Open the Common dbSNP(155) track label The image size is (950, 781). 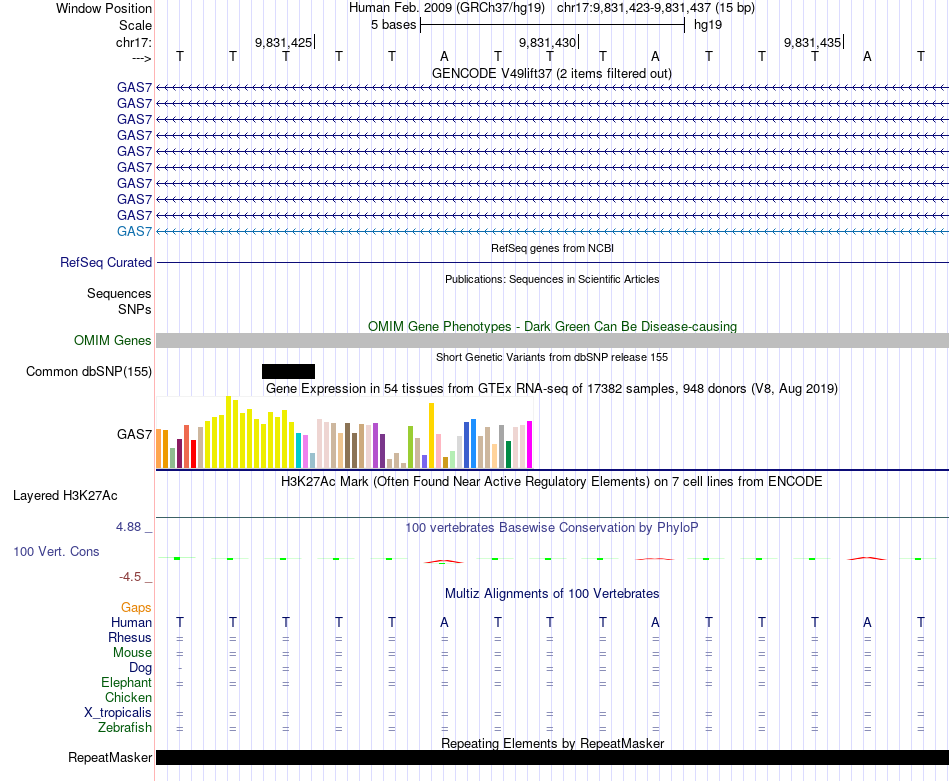[89, 371]
